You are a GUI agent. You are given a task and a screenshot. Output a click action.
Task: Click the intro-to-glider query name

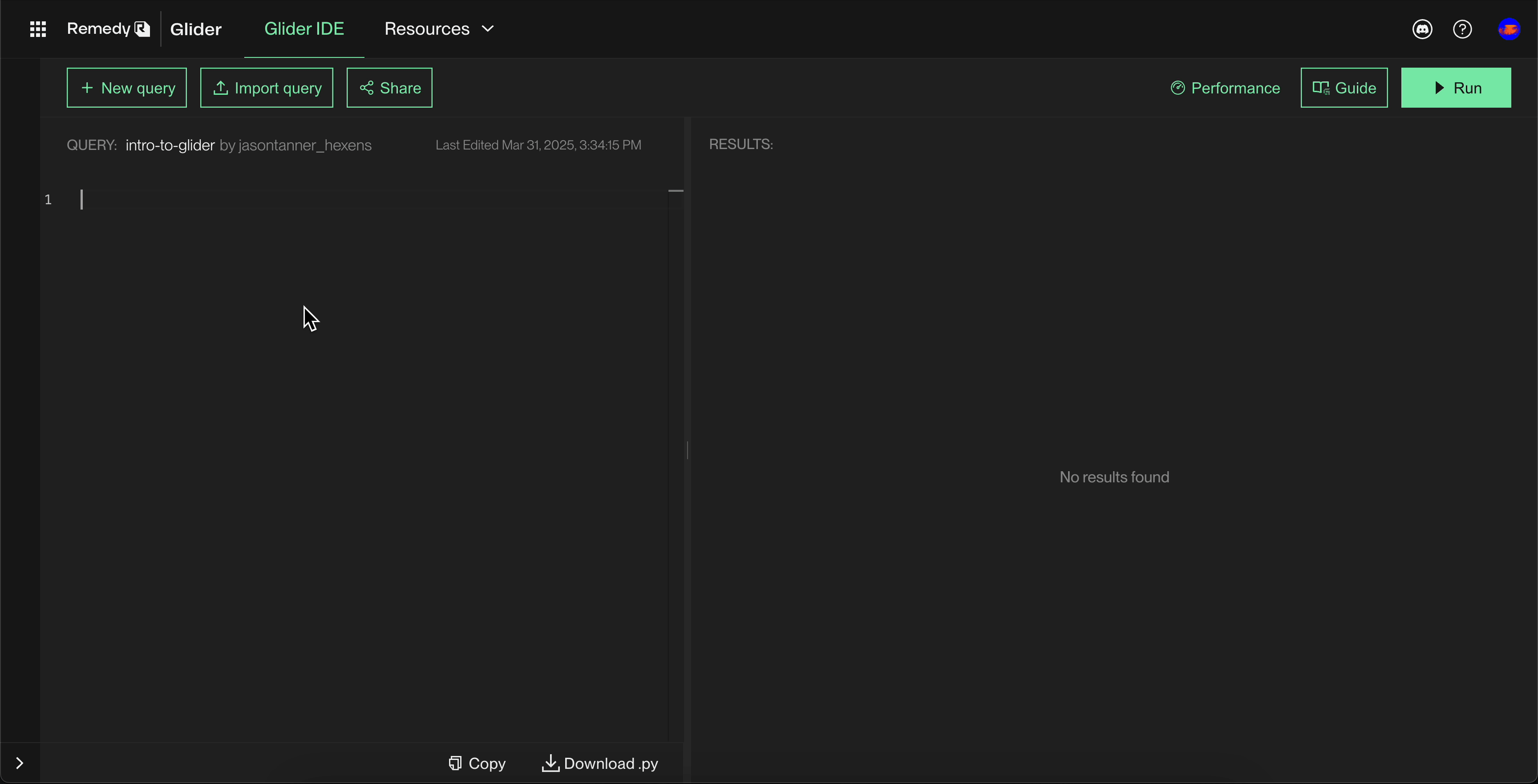(170, 145)
